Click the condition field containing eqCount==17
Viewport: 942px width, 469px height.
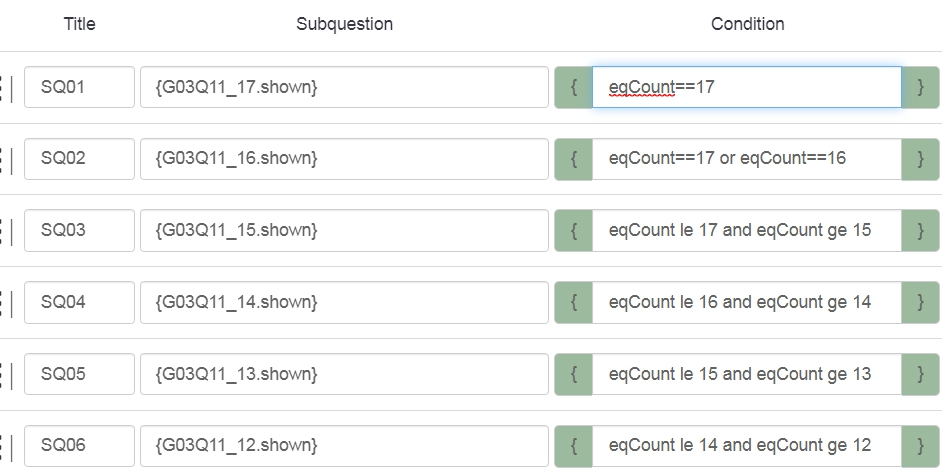click(x=746, y=87)
